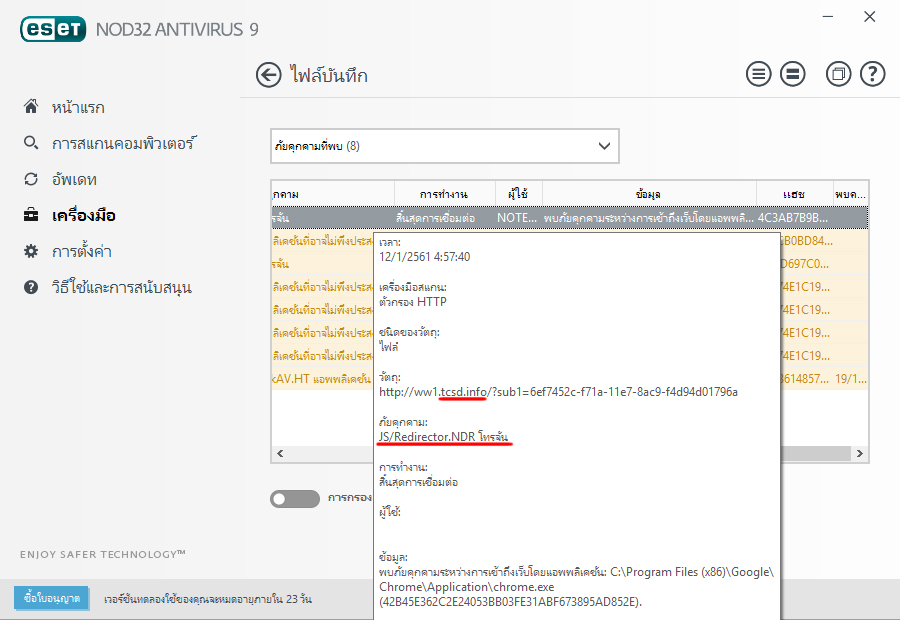This screenshot has width=900, height=620.
Task: Click the table's right scroll arrow
Action: coord(859,454)
